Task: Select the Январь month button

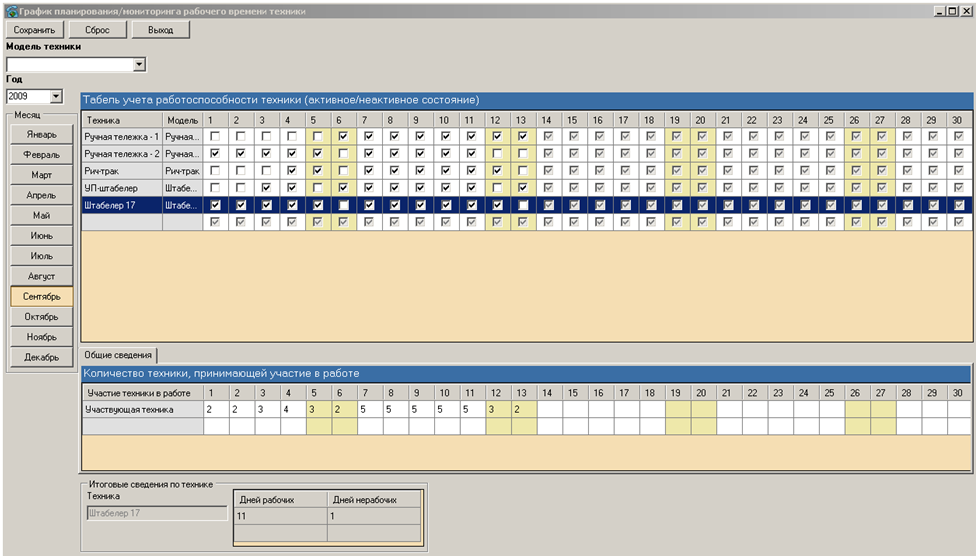Action: 41,134
